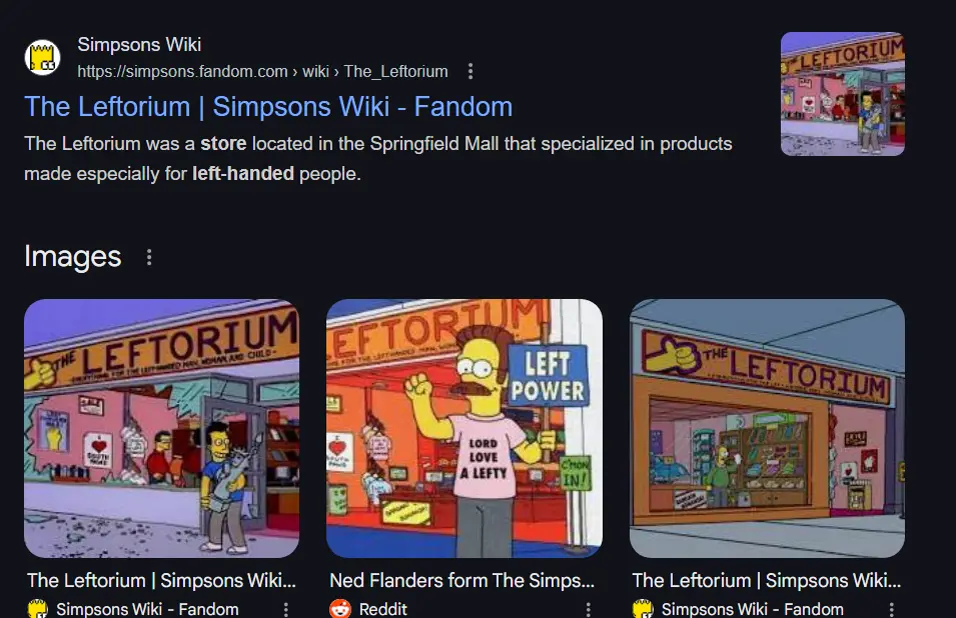Open more options beside the Reddit source label

coord(588,609)
